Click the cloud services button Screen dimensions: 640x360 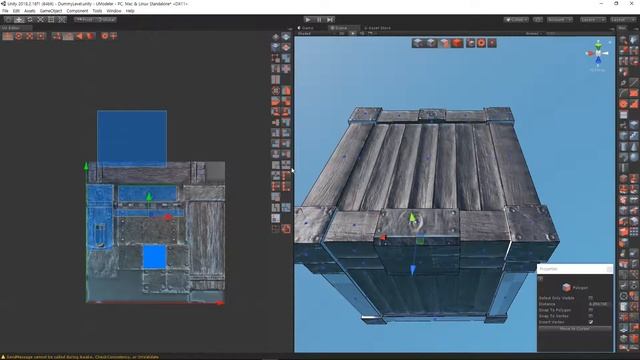(x=538, y=20)
